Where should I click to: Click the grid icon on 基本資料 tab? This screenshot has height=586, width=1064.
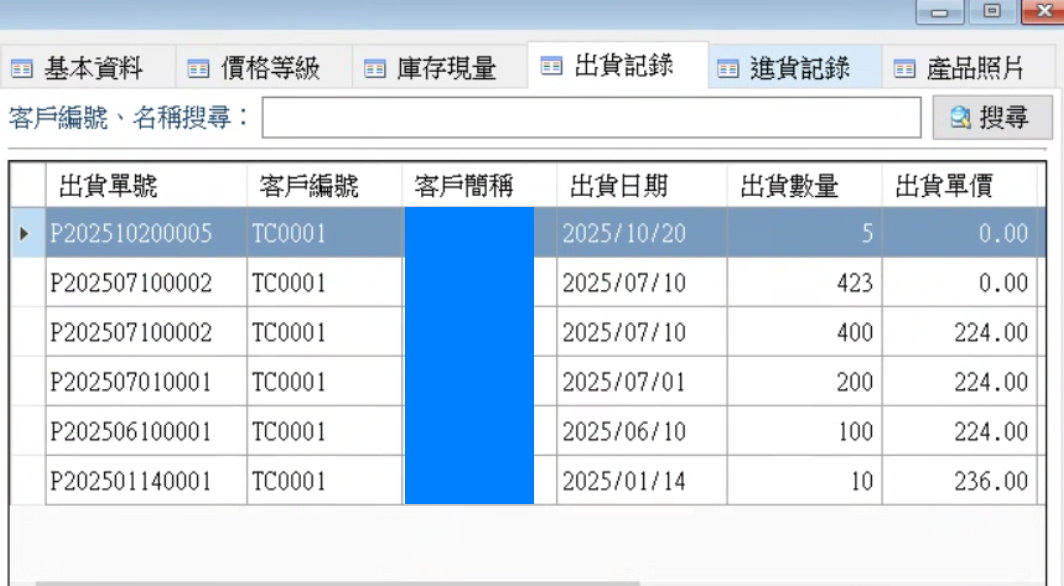pyautogui.click(x=24, y=68)
